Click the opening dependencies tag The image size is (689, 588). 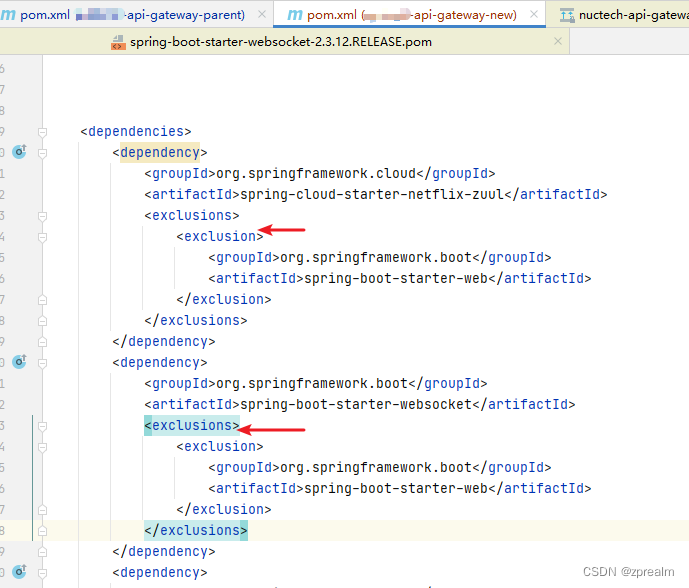[x=136, y=131]
